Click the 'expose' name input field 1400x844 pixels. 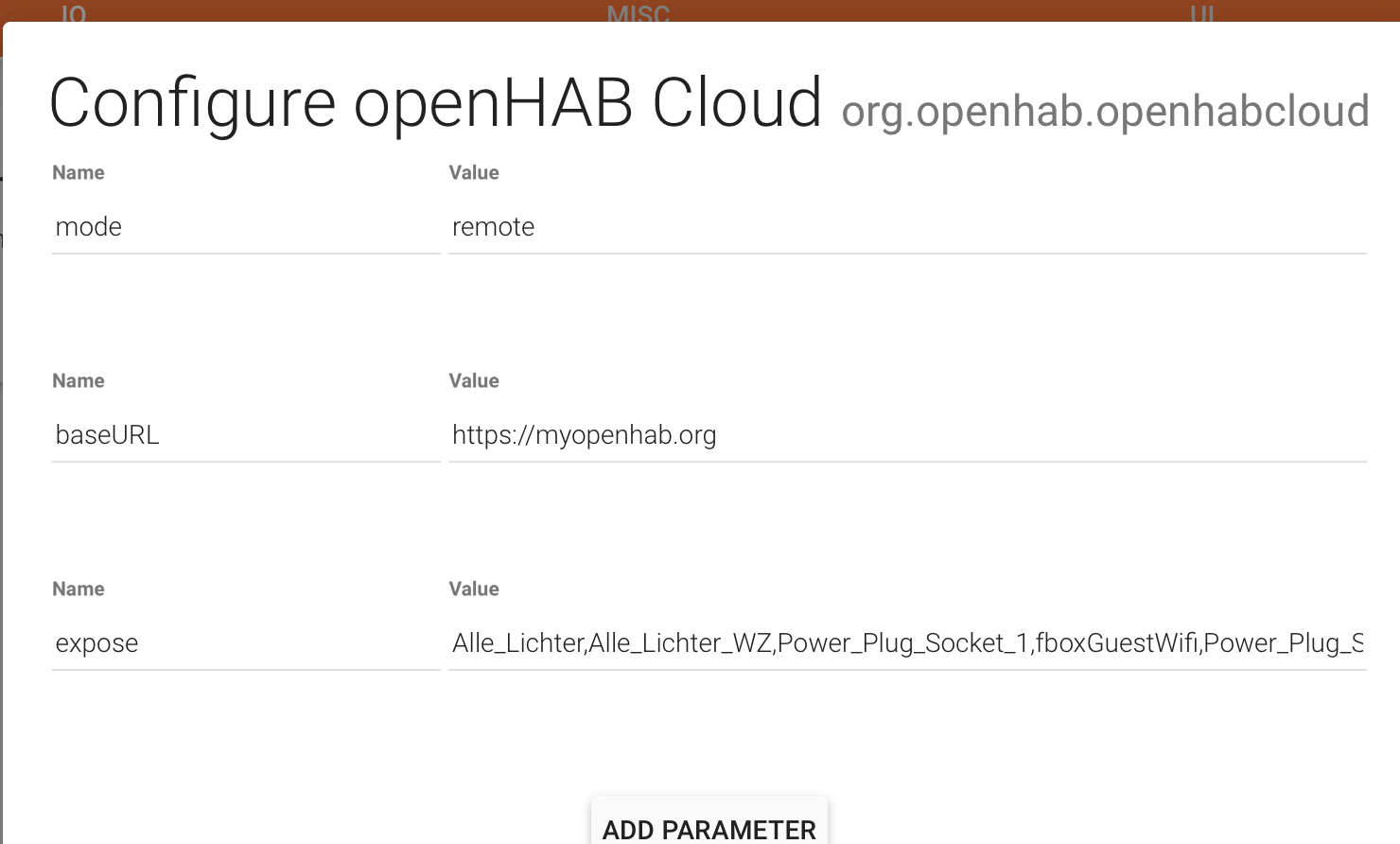tap(246, 643)
